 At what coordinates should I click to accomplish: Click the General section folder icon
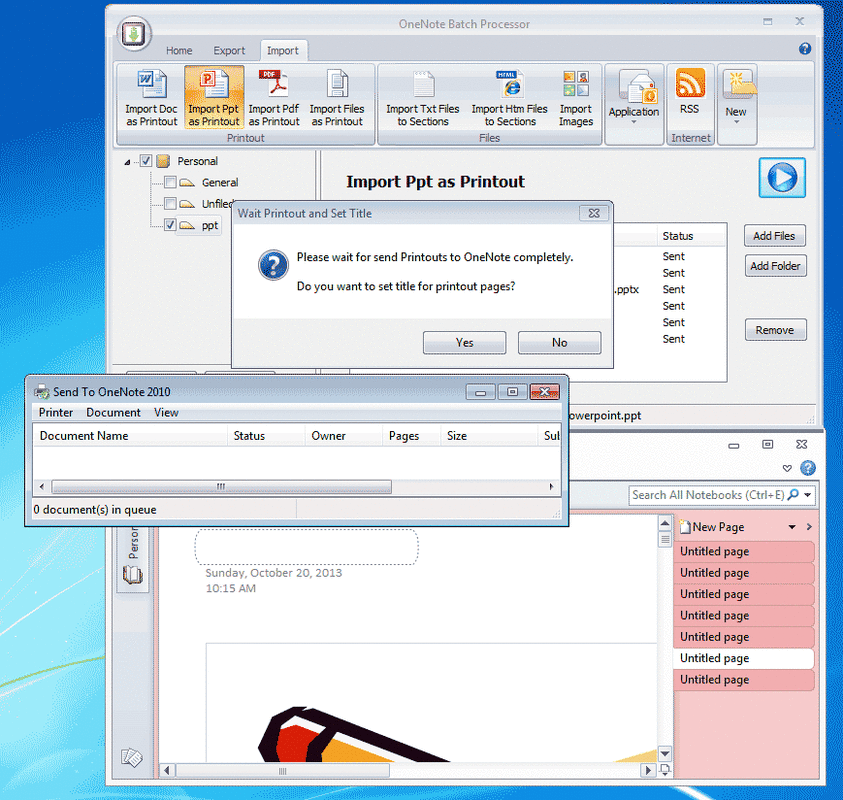[187, 183]
